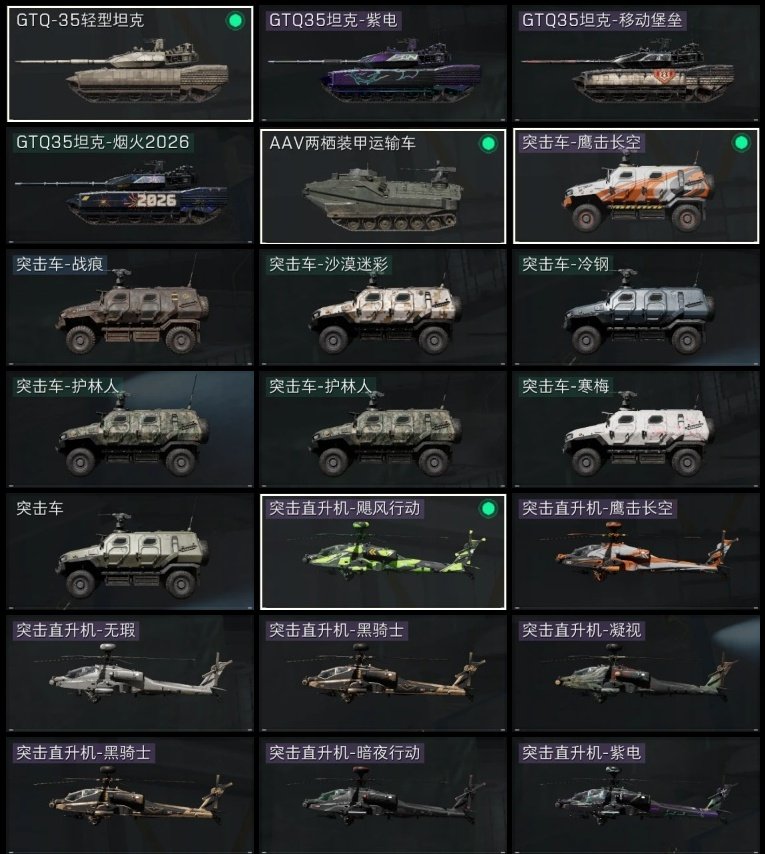Click the default 突击车 vehicle image

pyautogui.click(x=133, y=558)
